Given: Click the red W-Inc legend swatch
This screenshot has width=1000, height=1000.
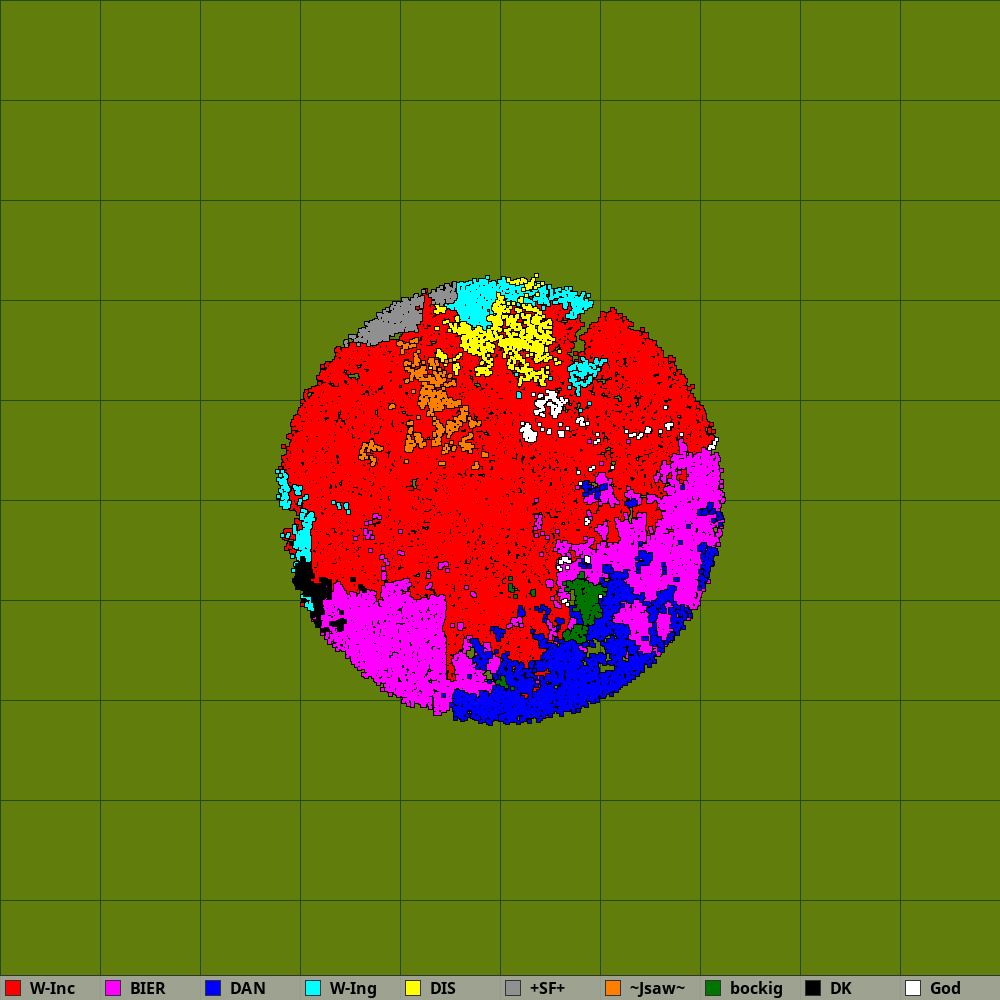Looking at the screenshot, I should [x=13, y=988].
